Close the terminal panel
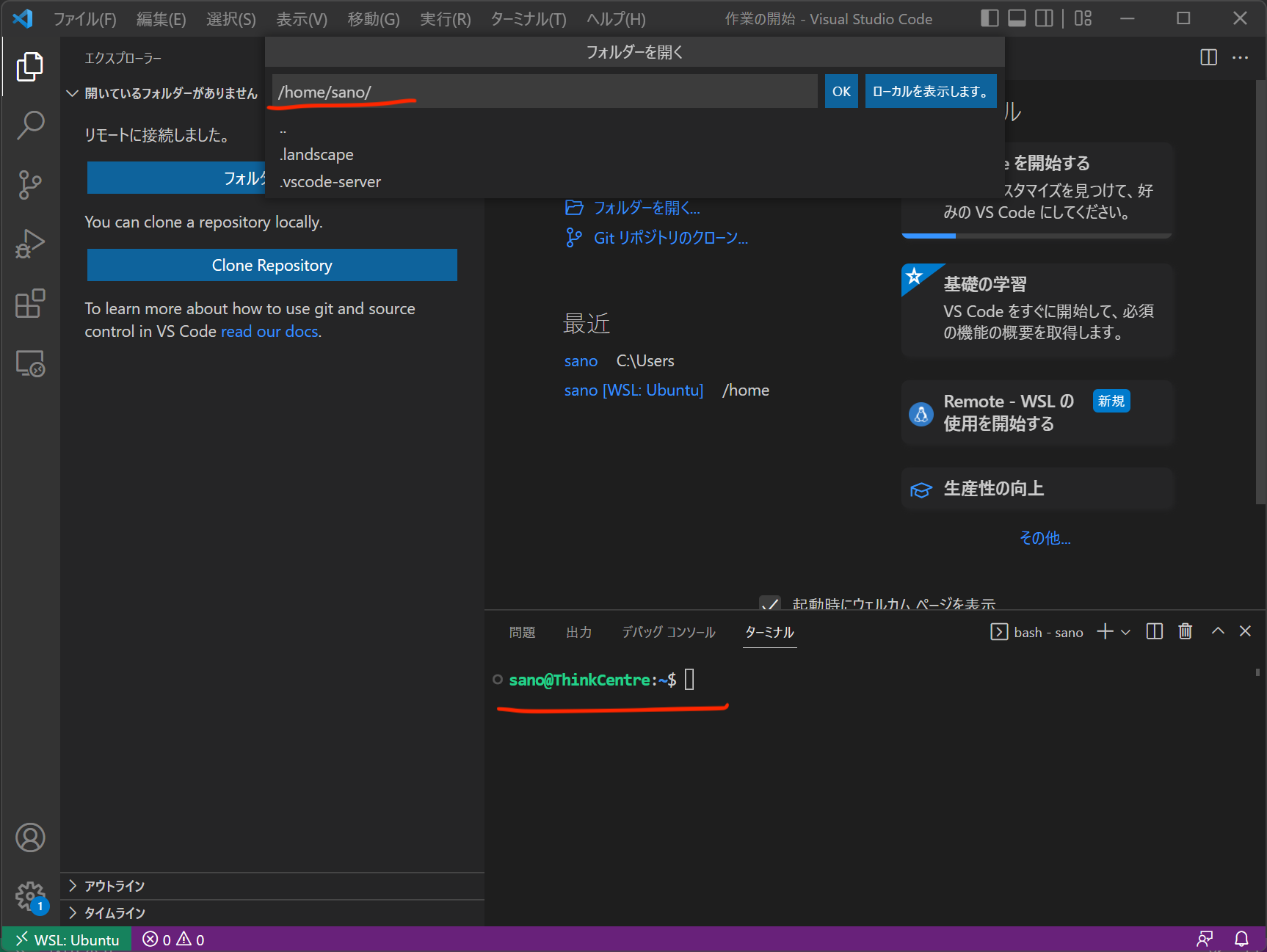1267x952 pixels. click(1245, 631)
